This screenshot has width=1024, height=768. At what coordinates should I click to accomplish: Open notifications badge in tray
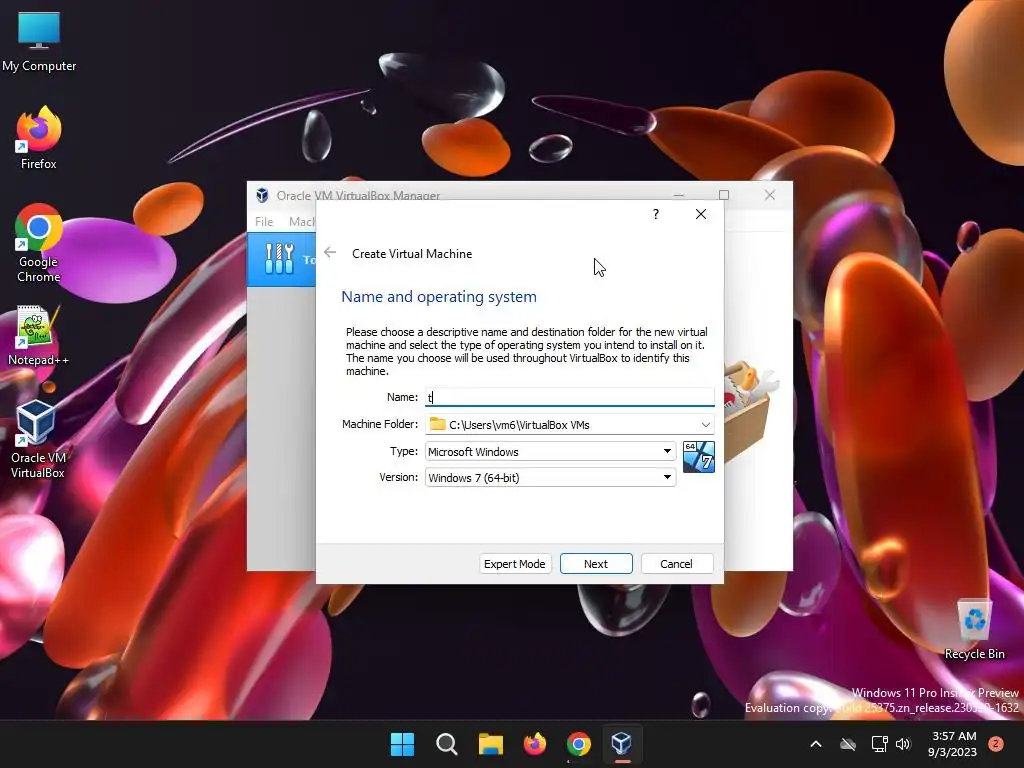(x=996, y=744)
